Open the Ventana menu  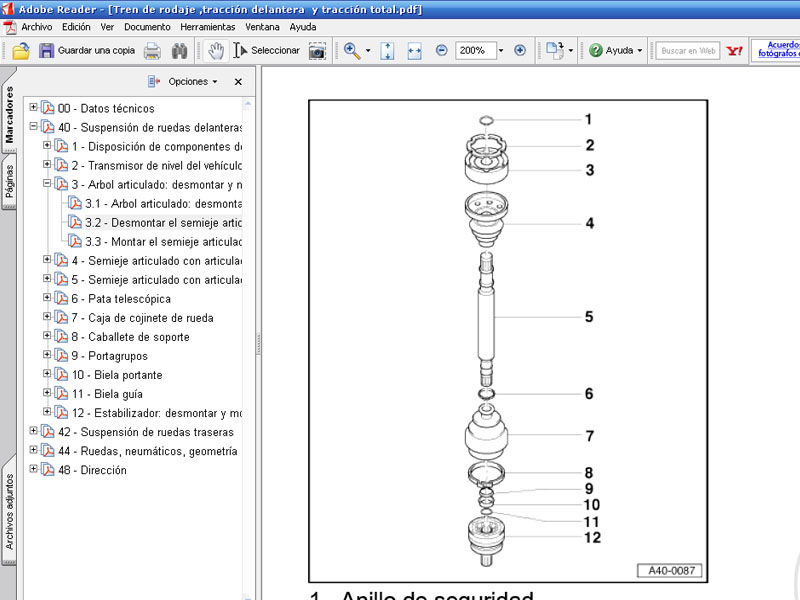tap(262, 27)
